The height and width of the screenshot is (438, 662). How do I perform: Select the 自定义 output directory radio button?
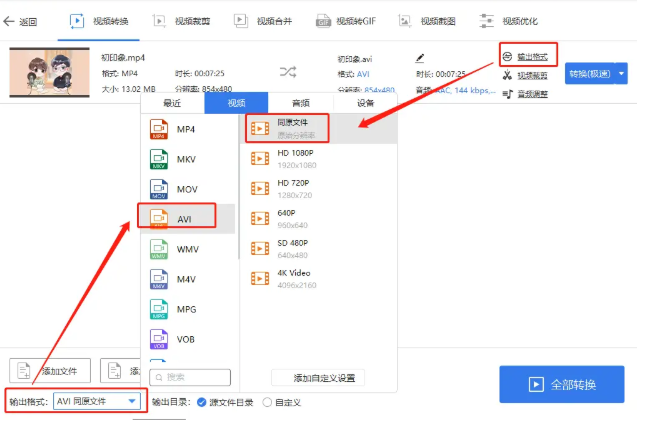(267, 403)
